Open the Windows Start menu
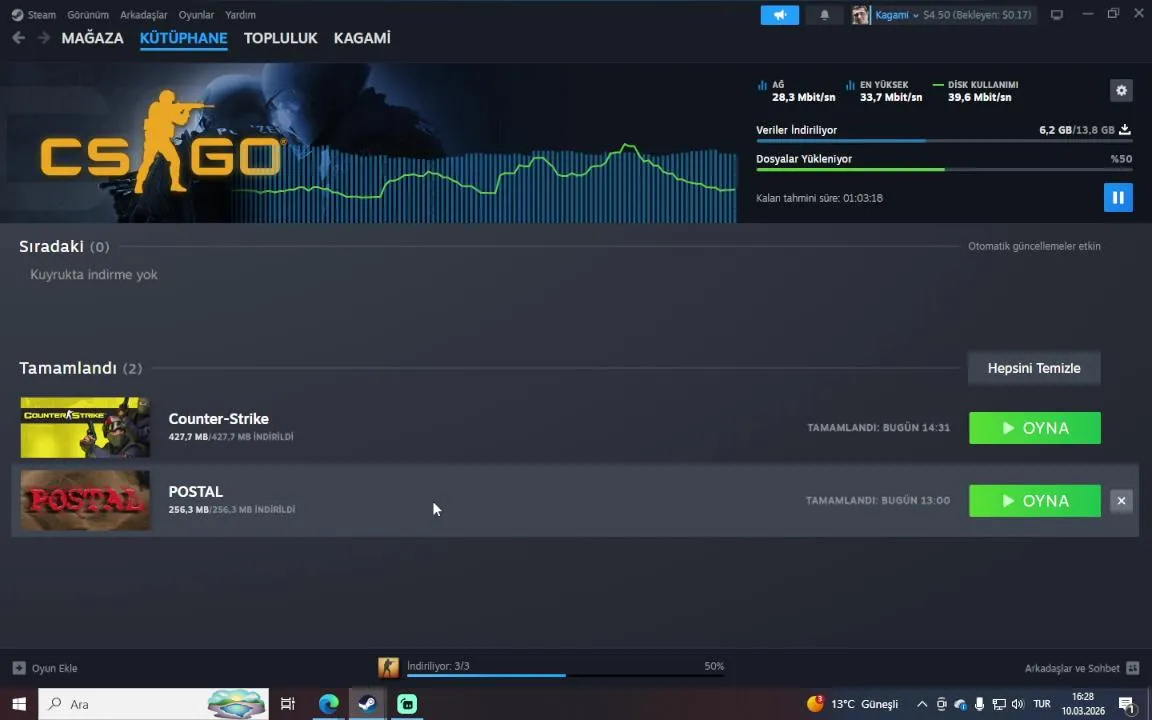 (19, 704)
